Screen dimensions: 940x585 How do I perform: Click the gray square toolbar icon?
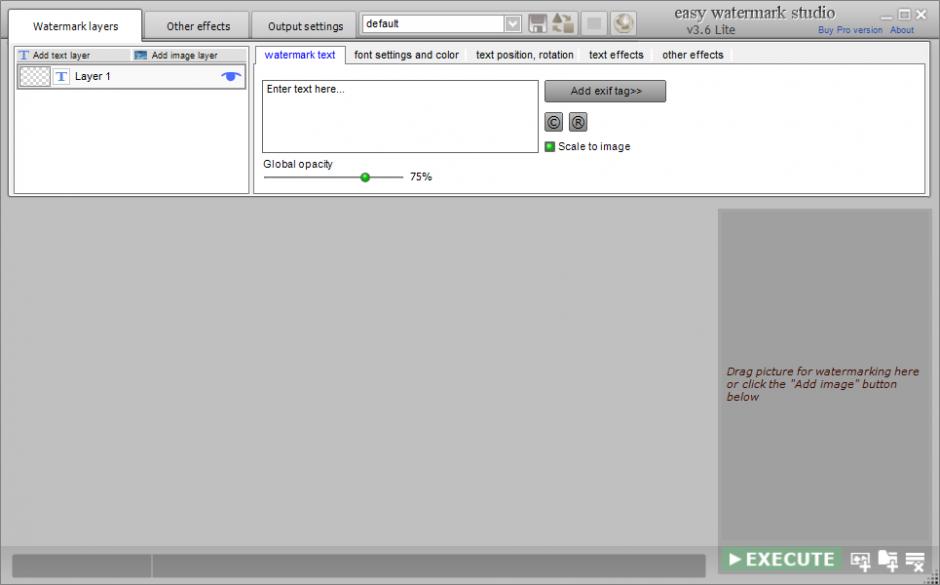pos(594,24)
